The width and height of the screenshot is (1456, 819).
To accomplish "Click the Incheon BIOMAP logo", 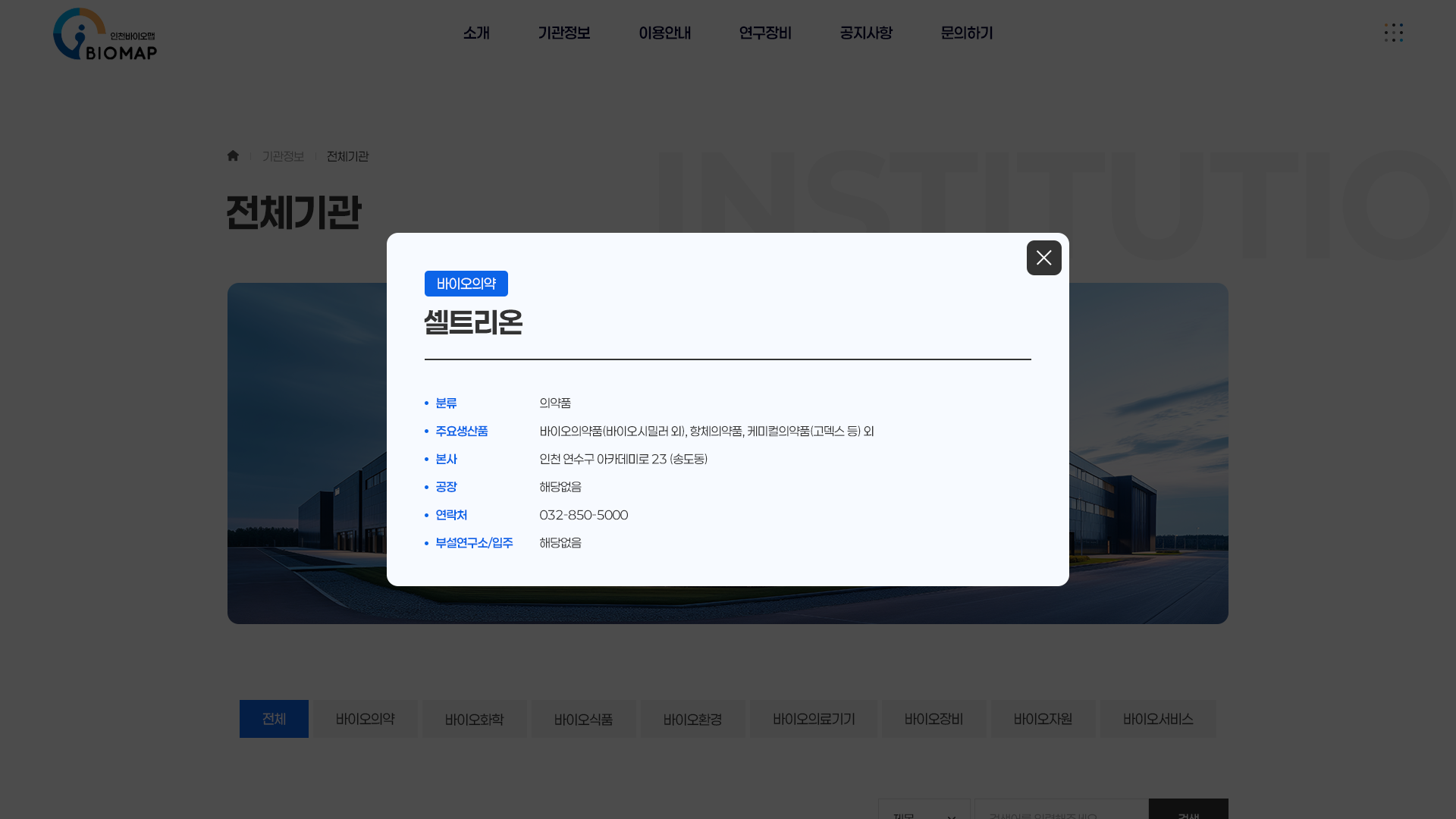I will click(105, 34).
